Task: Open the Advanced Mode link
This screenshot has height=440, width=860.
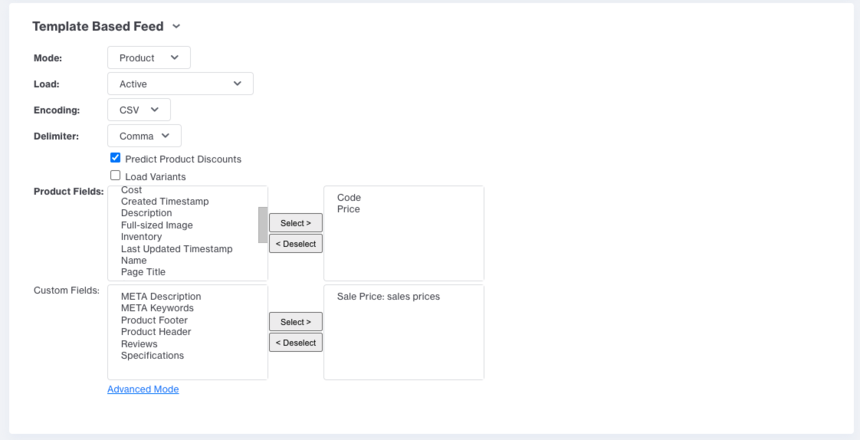Action: click(x=143, y=389)
